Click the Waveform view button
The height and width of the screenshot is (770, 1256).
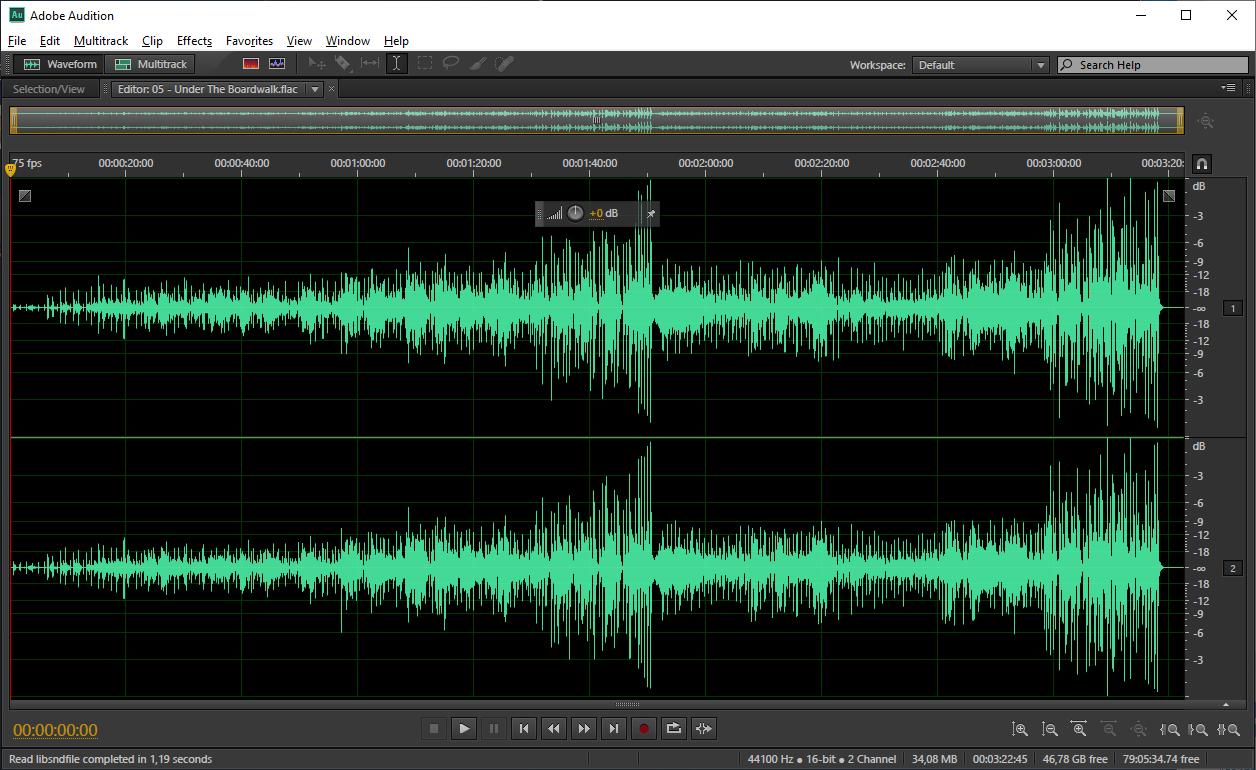(61, 64)
